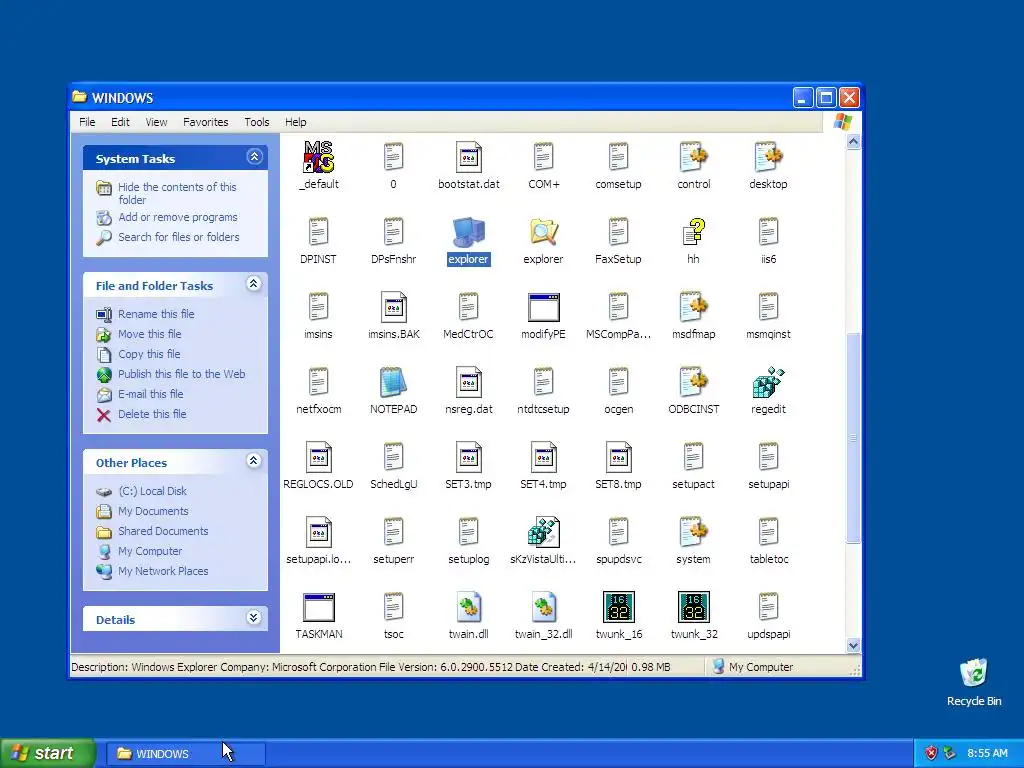Go to My Computer in Other Places
Screen dimensions: 1024x768
(x=150, y=551)
